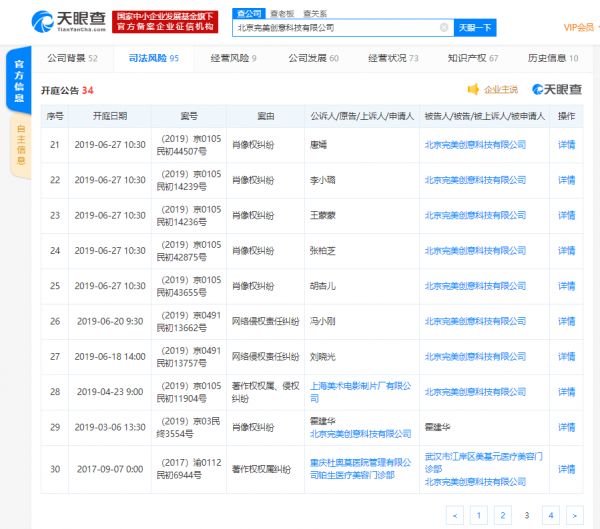Clear the search box with the X icon
Image resolution: width=600 pixels, height=529 pixels.
tap(444, 28)
